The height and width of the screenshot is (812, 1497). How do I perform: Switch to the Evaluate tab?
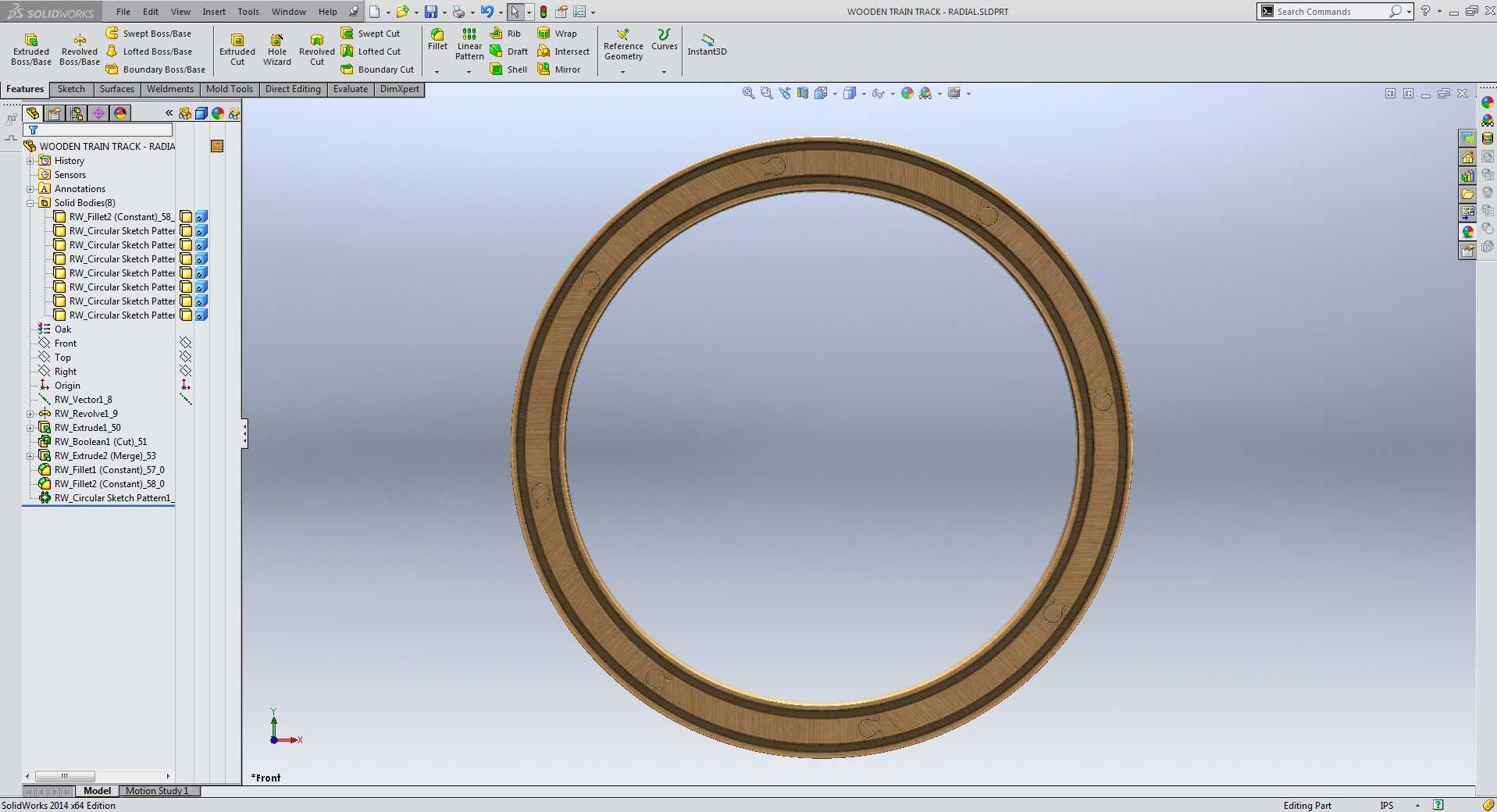(351, 89)
